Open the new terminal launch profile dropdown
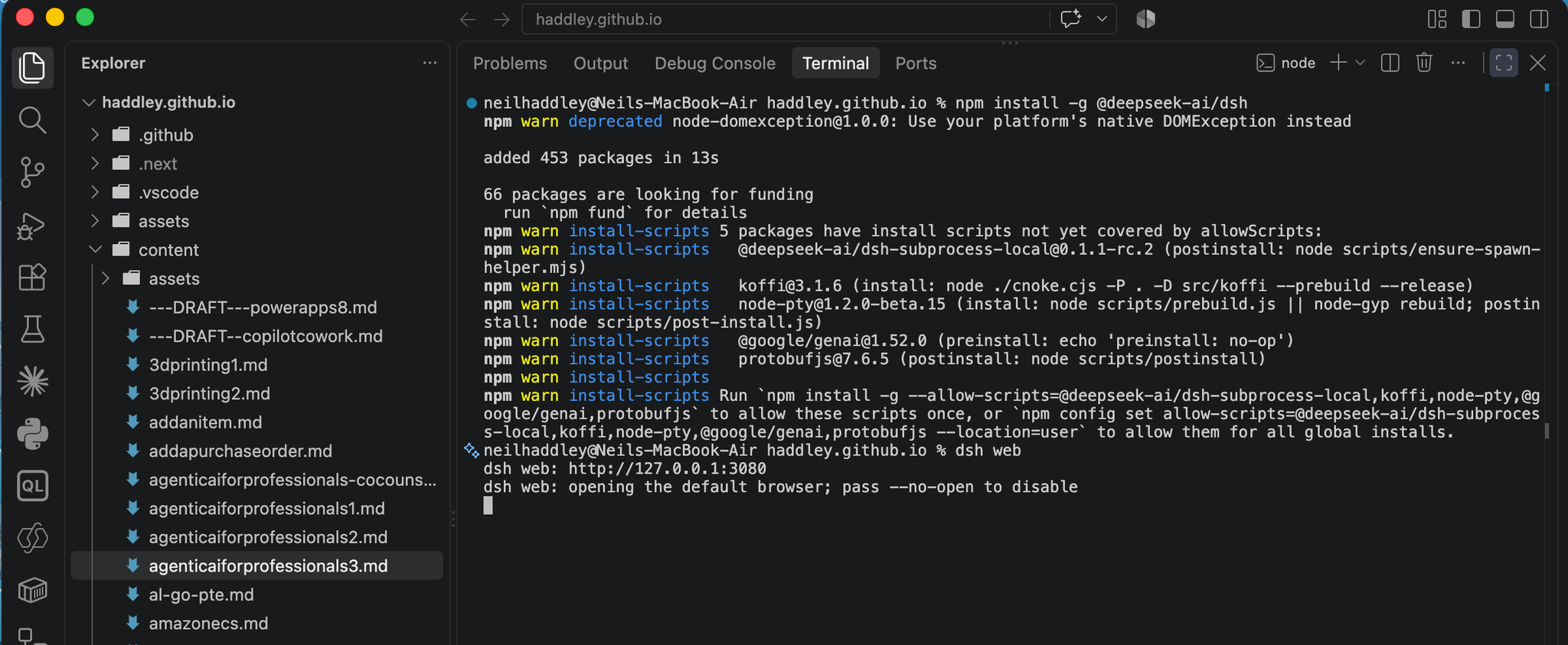 tap(1361, 63)
